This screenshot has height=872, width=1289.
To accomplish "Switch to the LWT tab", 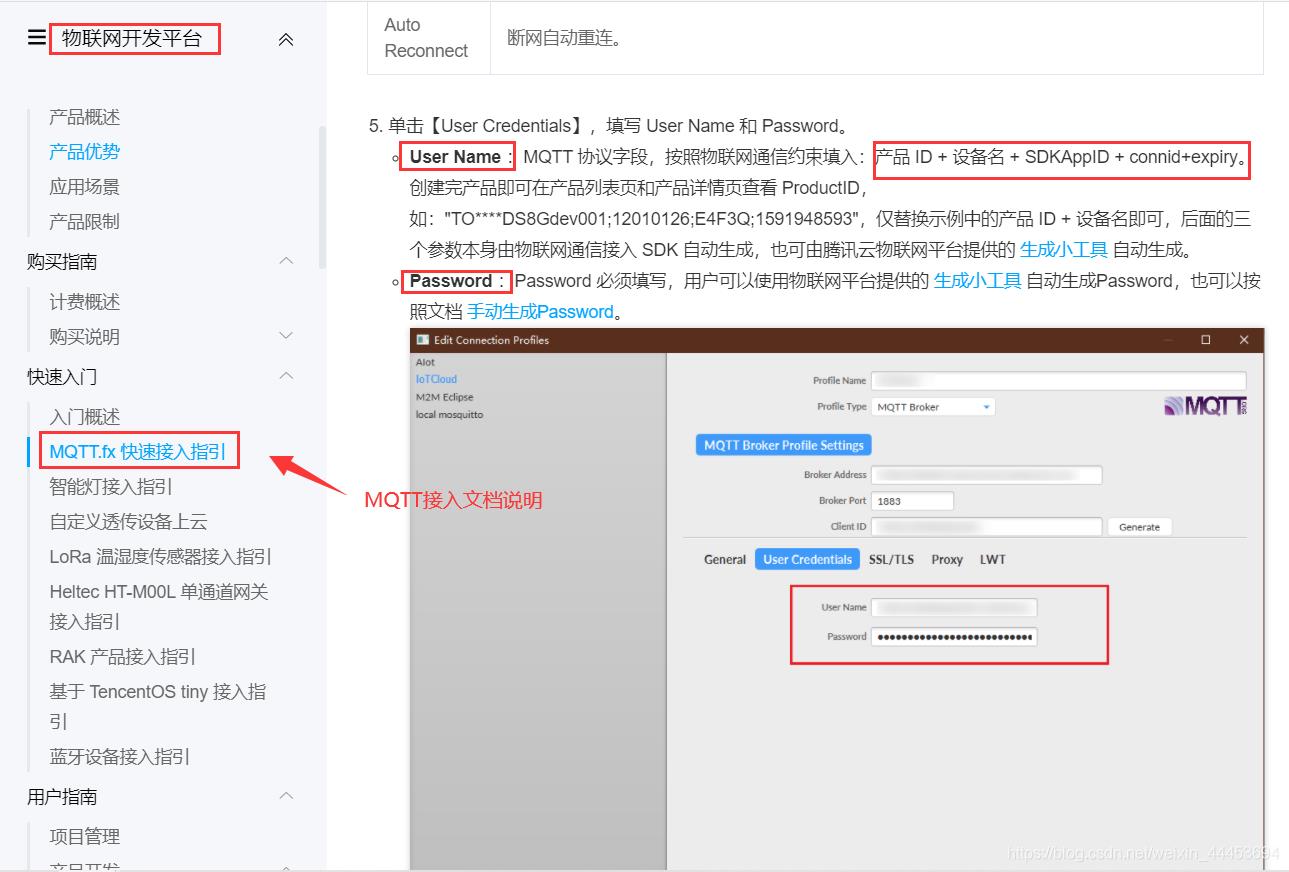I will point(993,560).
